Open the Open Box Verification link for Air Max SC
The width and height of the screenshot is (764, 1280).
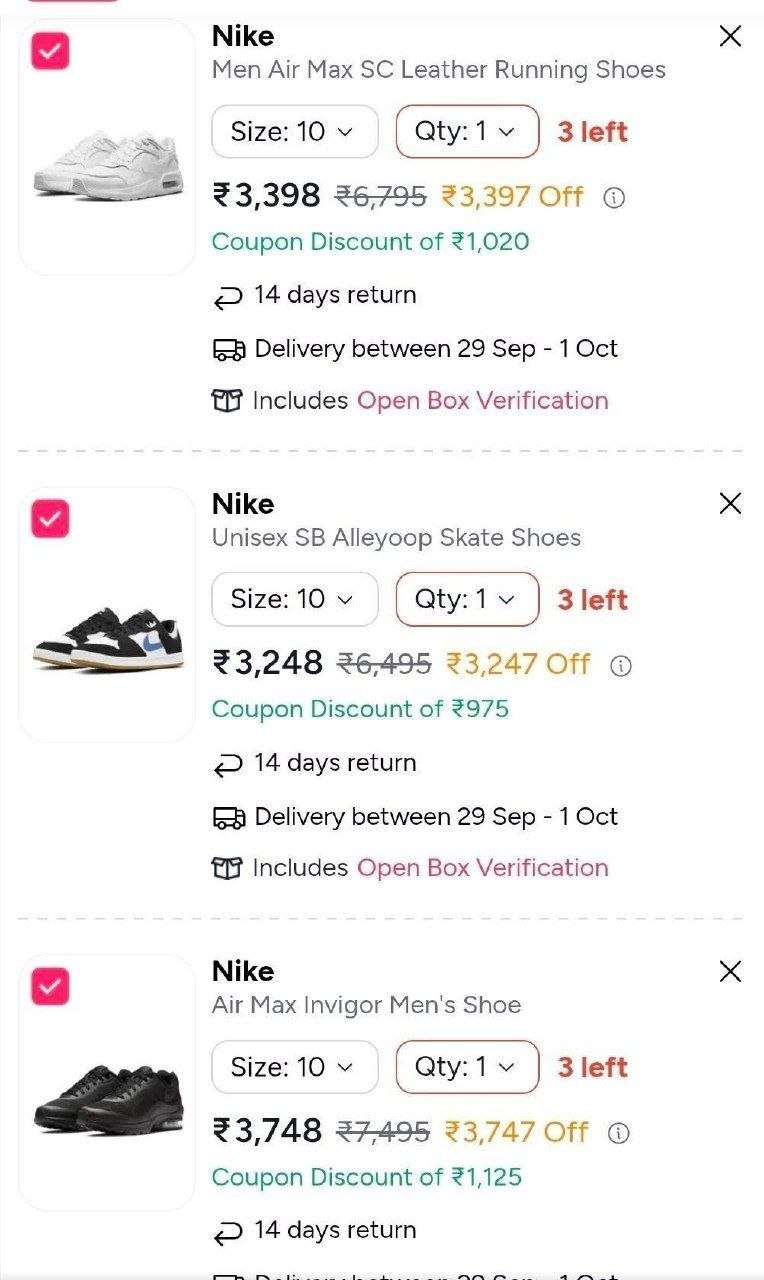[x=483, y=401]
